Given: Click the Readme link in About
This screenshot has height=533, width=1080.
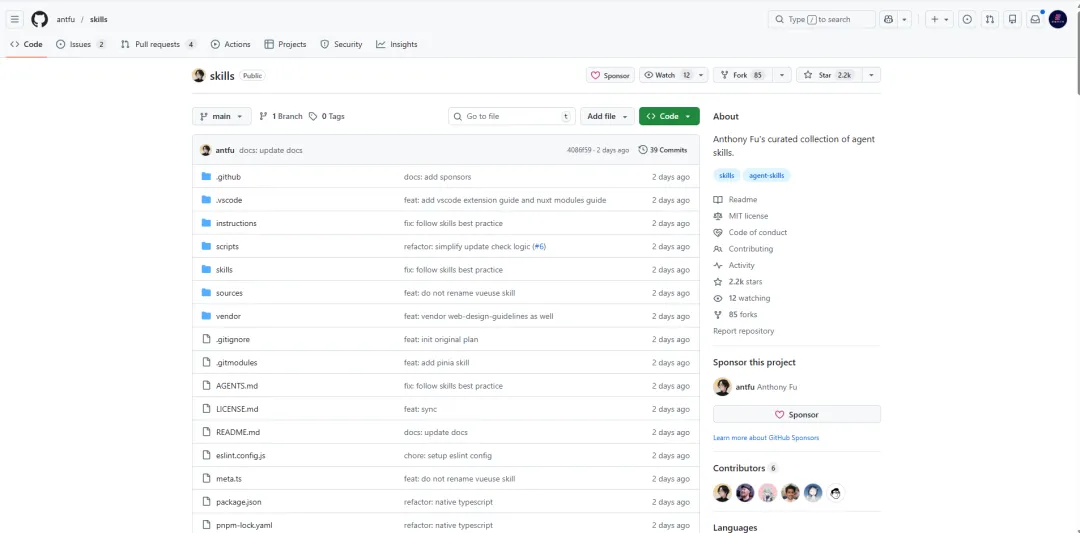Looking at the screenshot, I should click(742, 200).
